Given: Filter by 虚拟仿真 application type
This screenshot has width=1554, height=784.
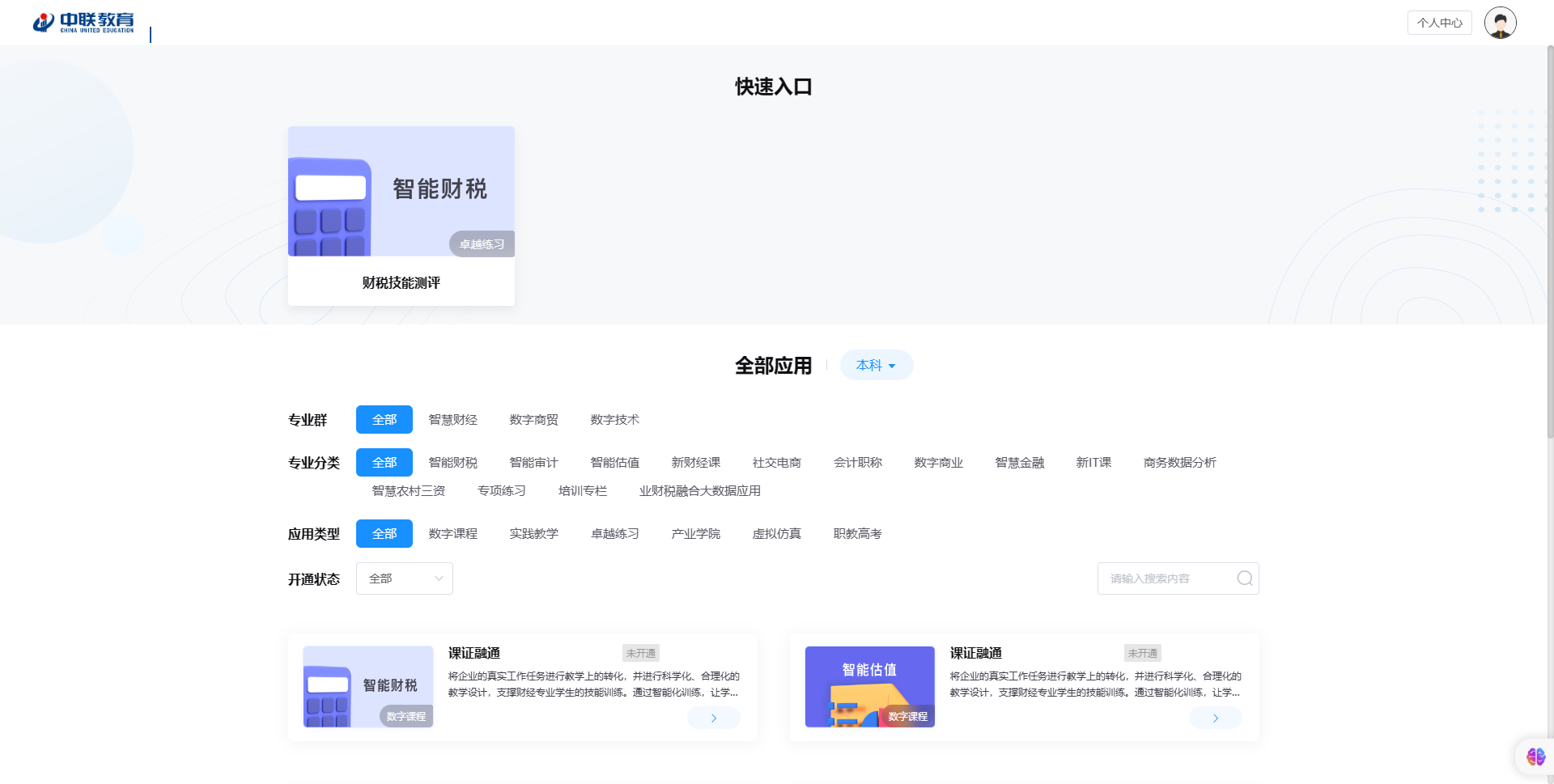Looking at the screenshot, I should pos(776,534).
